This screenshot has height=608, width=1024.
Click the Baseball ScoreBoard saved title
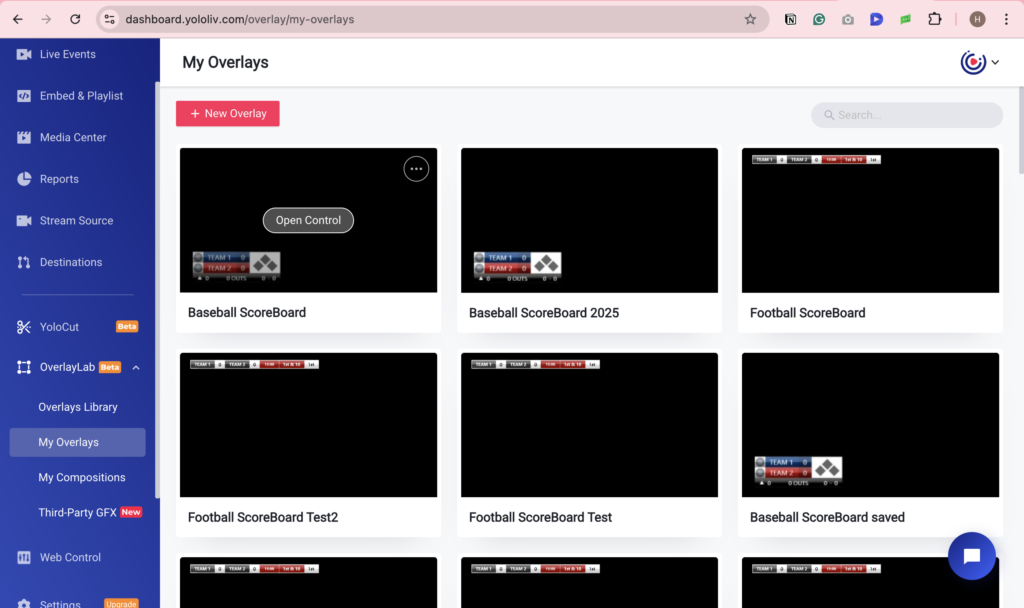(827, 517)
